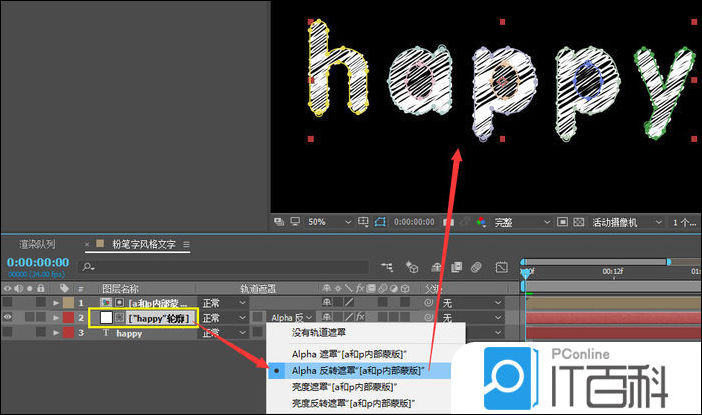Open layer 1 parent 无 dropdown
Viewport: 702px width, 415px height.
[x=472, y=303]
